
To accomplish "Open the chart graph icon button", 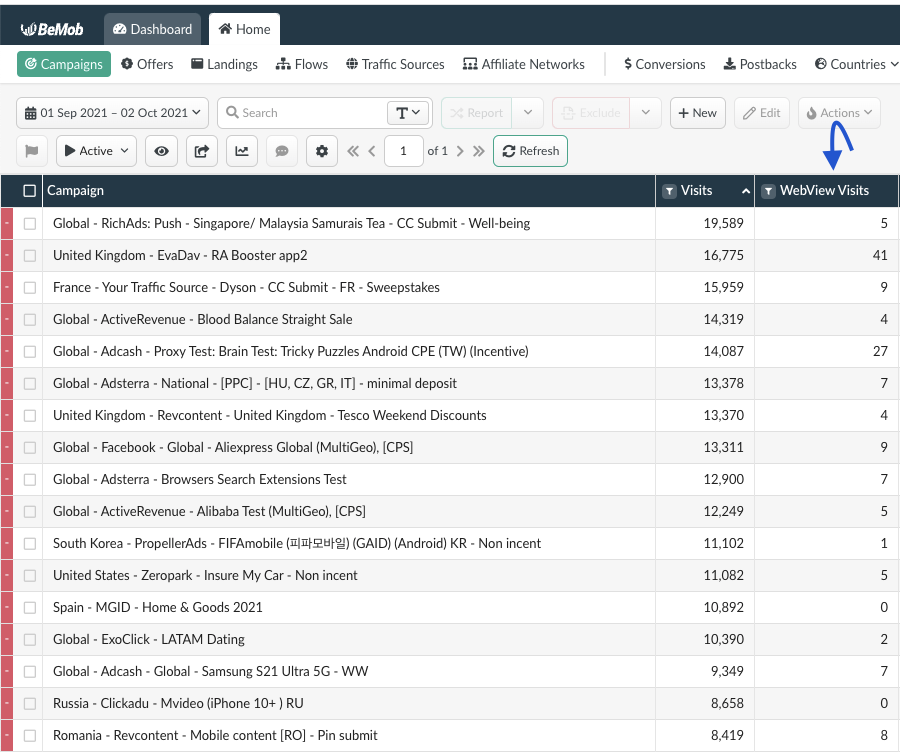I will [242, 151].
